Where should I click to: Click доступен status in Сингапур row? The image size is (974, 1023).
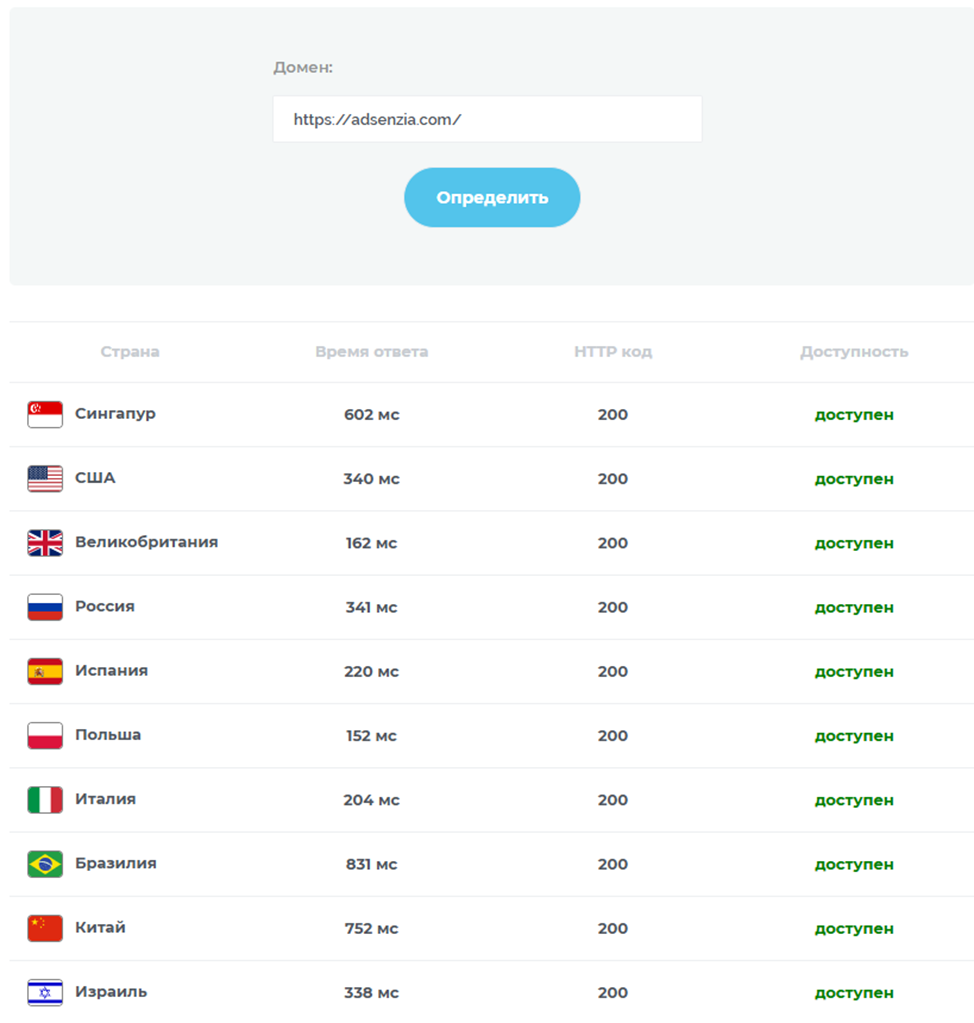click(854, 415)
